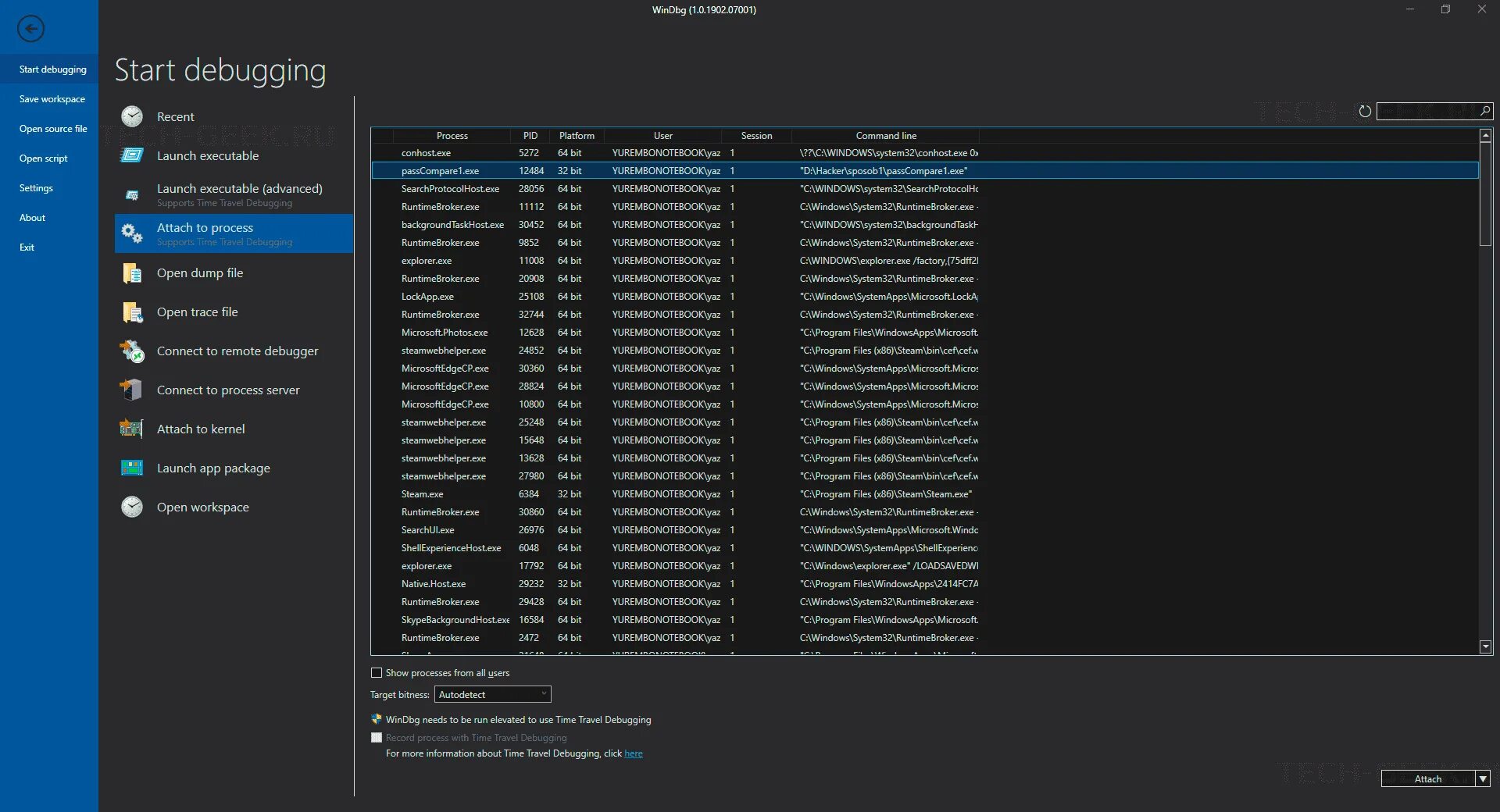
Task: Click the Attach button
Action: pyautogui.click(x=1428, y=778)
